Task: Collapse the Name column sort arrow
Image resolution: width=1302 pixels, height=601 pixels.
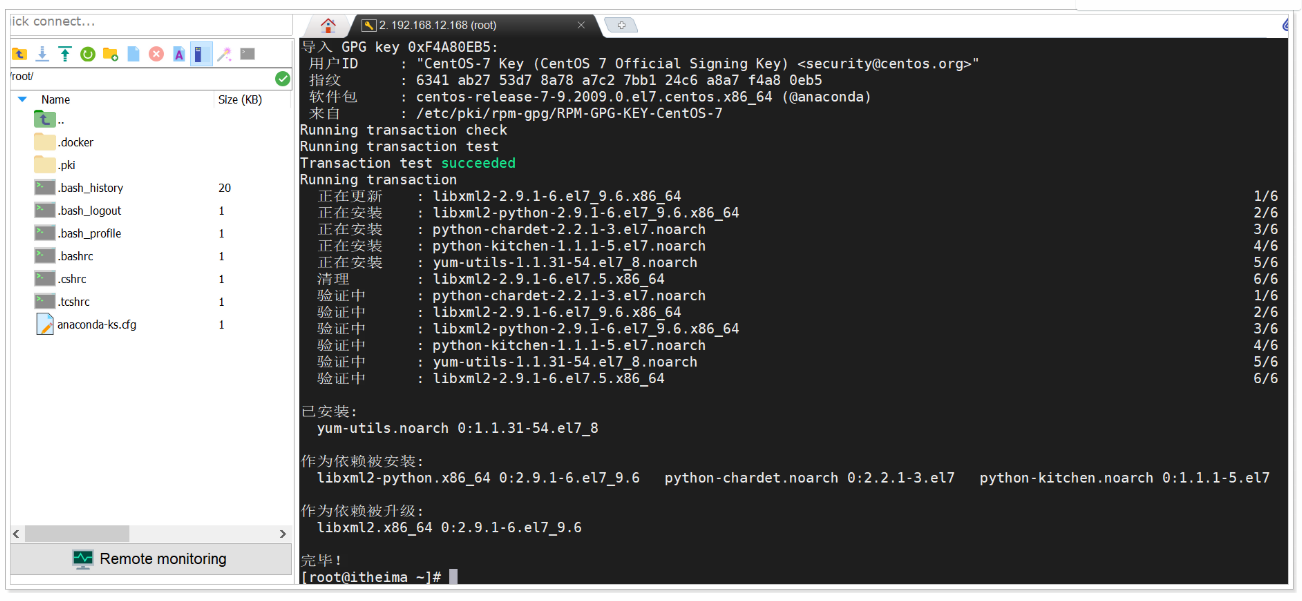Action: coord(22,99)
